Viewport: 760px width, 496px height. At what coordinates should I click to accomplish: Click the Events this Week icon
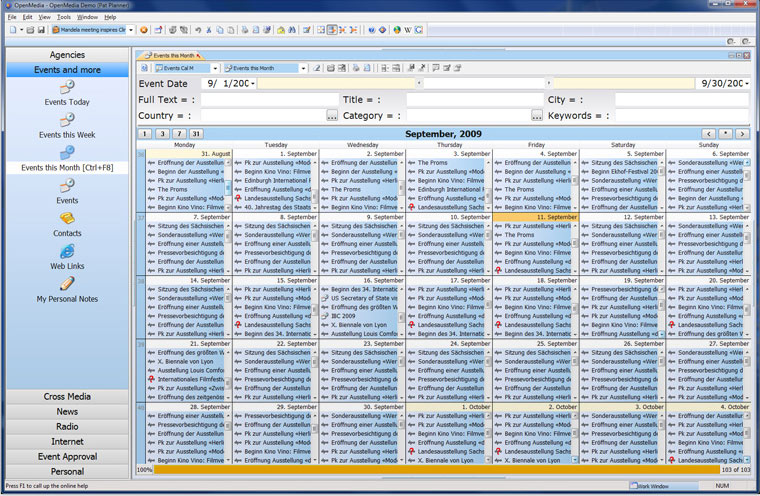tap(67, 120)
